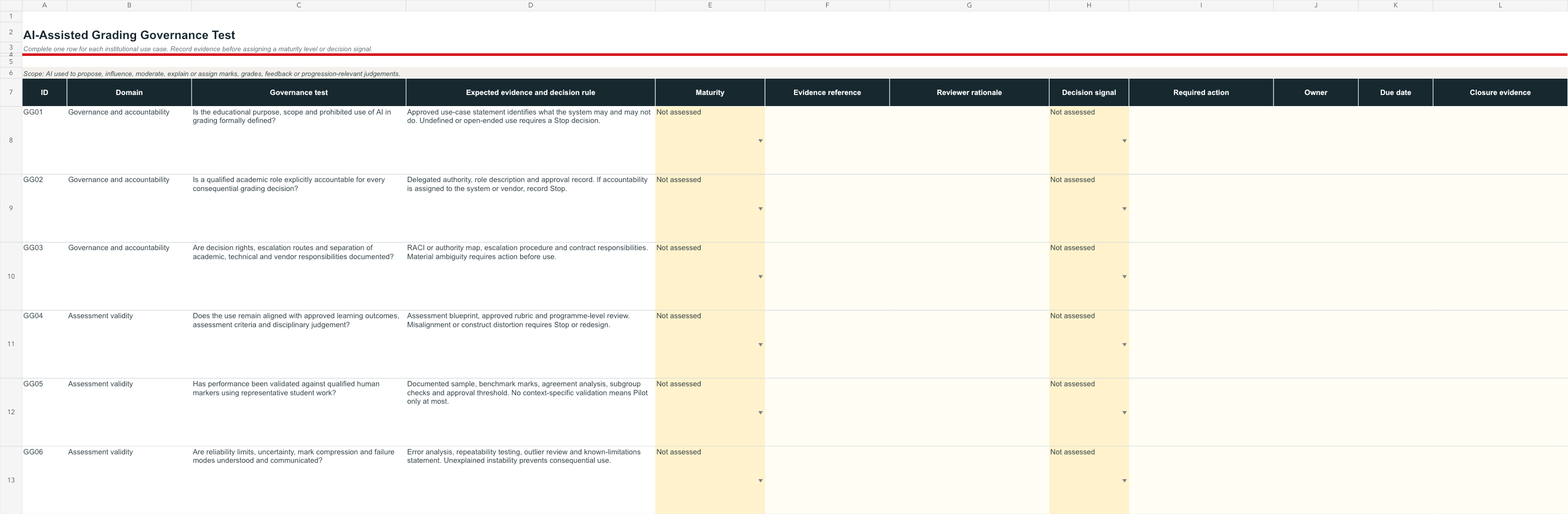Image resolution: width=1568 pixels, height=514 pixels.
Task: Click the Owner input cell for GG04
Action: click(1316, 344)
